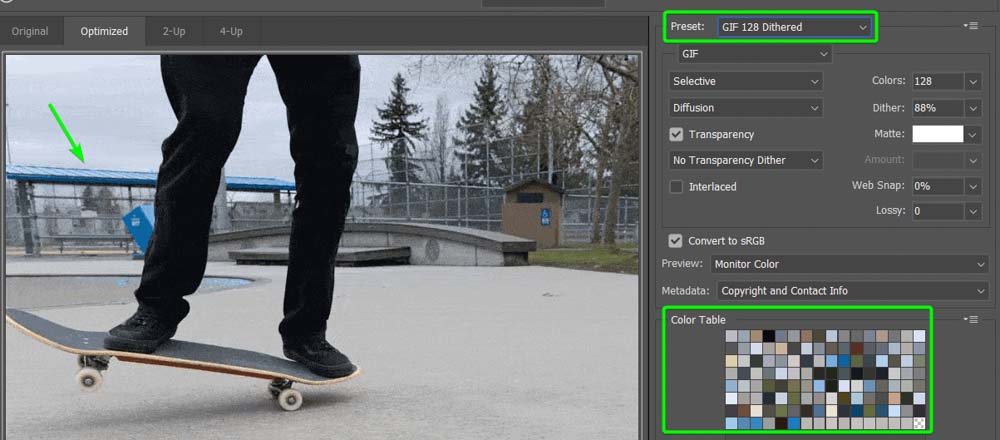Open the No Transparency Dither dropdown

click(746, 160)
